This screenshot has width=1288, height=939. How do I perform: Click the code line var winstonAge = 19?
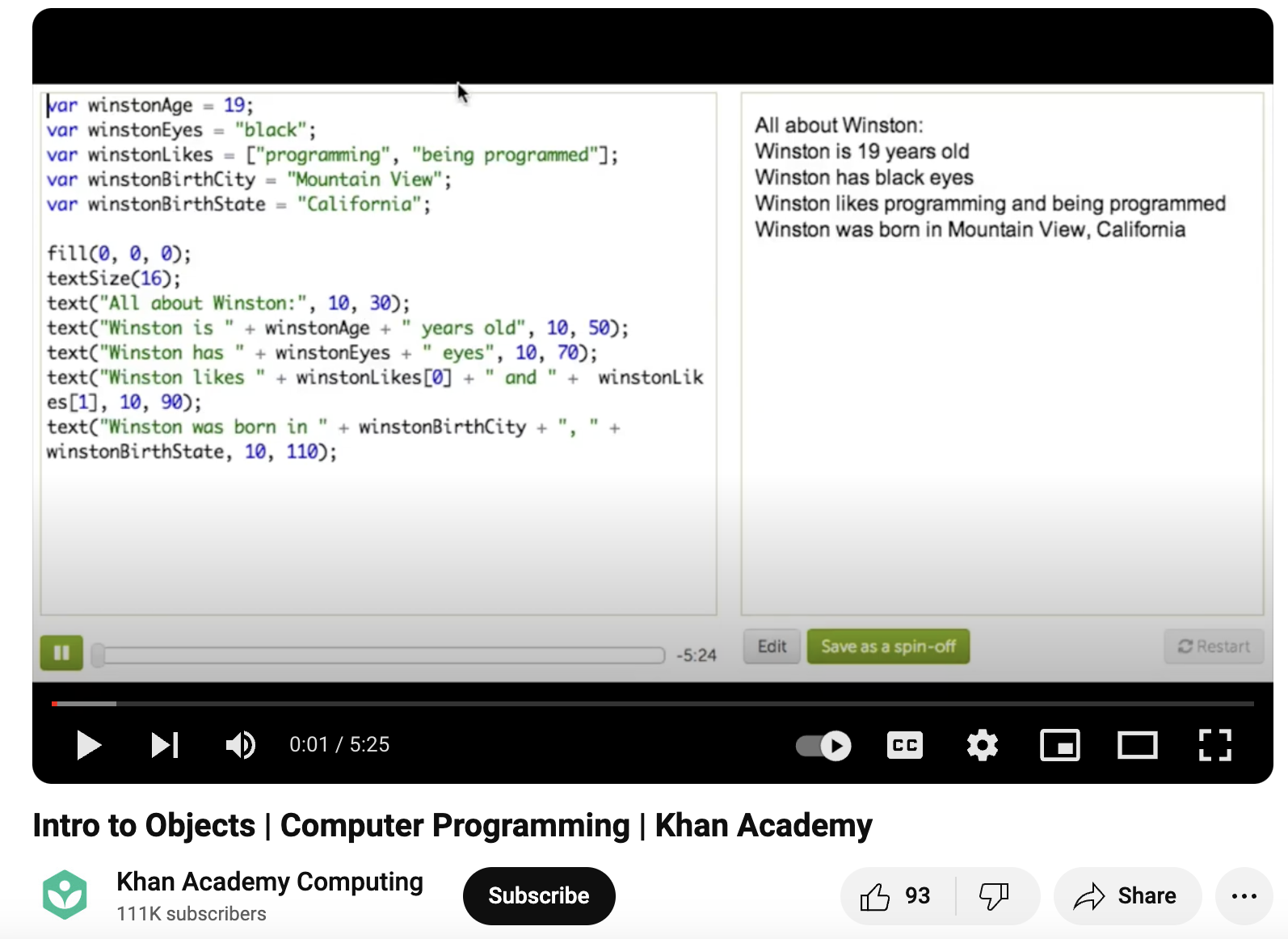click(x=149, y=105)
